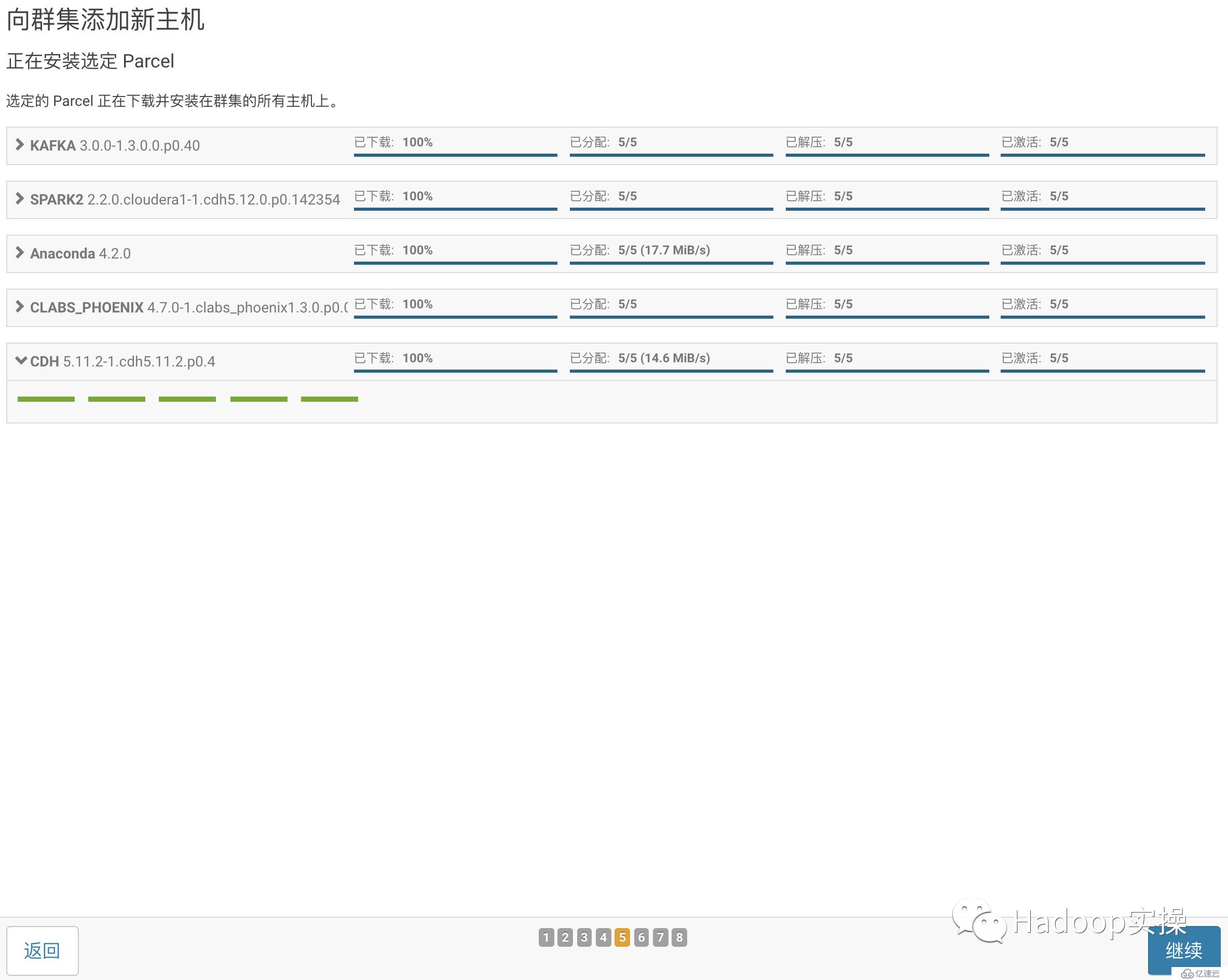This screenshot has height=980, width=1228.
Task: Click CLABS_PHOENIX 已激活 progress bar
Action: (1103, 317)
